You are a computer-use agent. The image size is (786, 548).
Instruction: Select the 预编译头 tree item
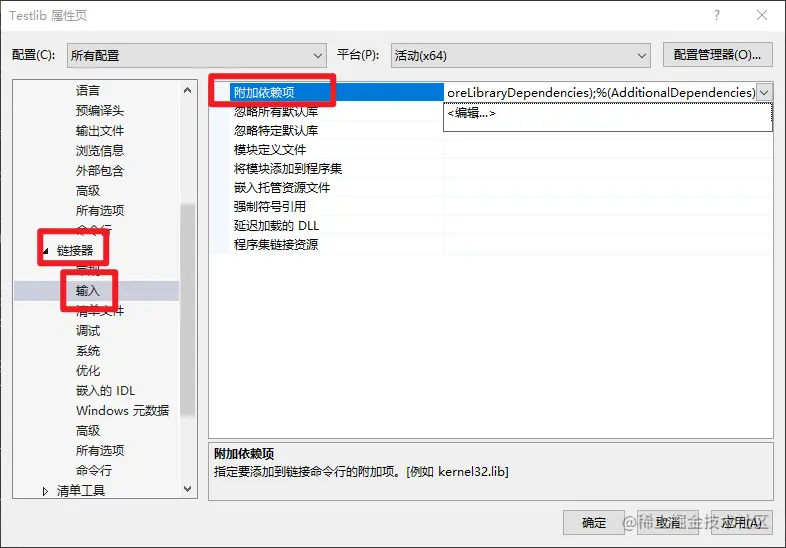(x=100, y=111)
